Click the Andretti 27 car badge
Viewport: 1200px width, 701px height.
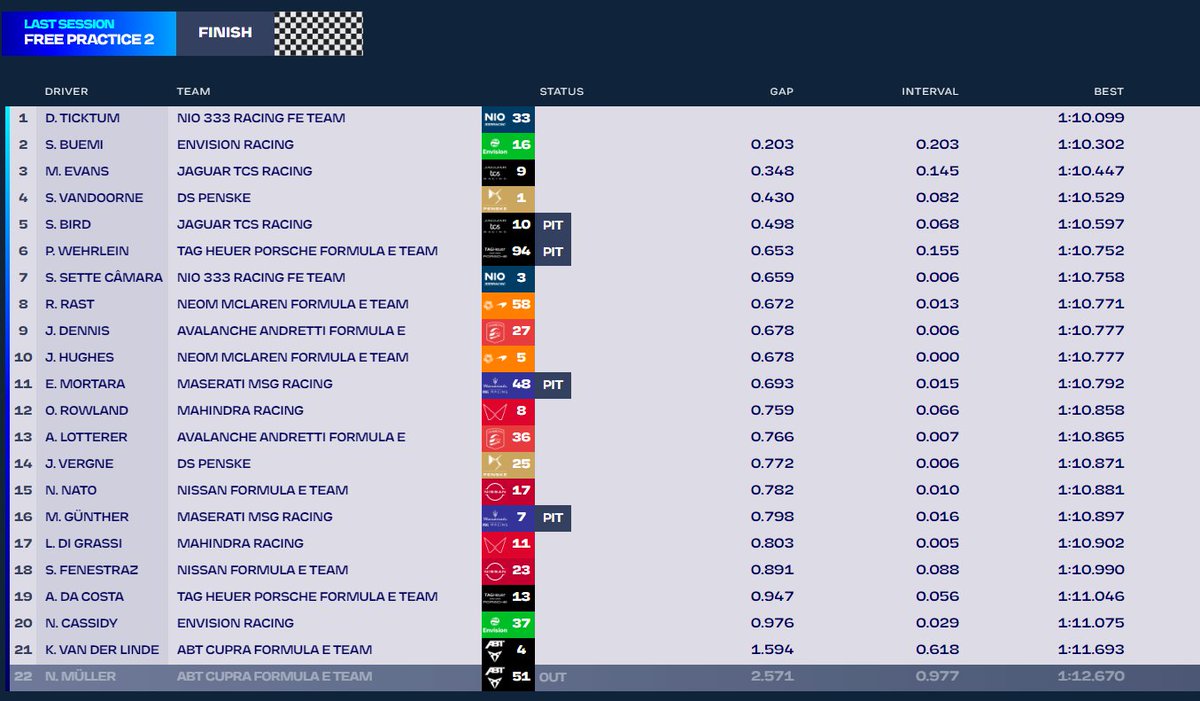click(508, 330)
